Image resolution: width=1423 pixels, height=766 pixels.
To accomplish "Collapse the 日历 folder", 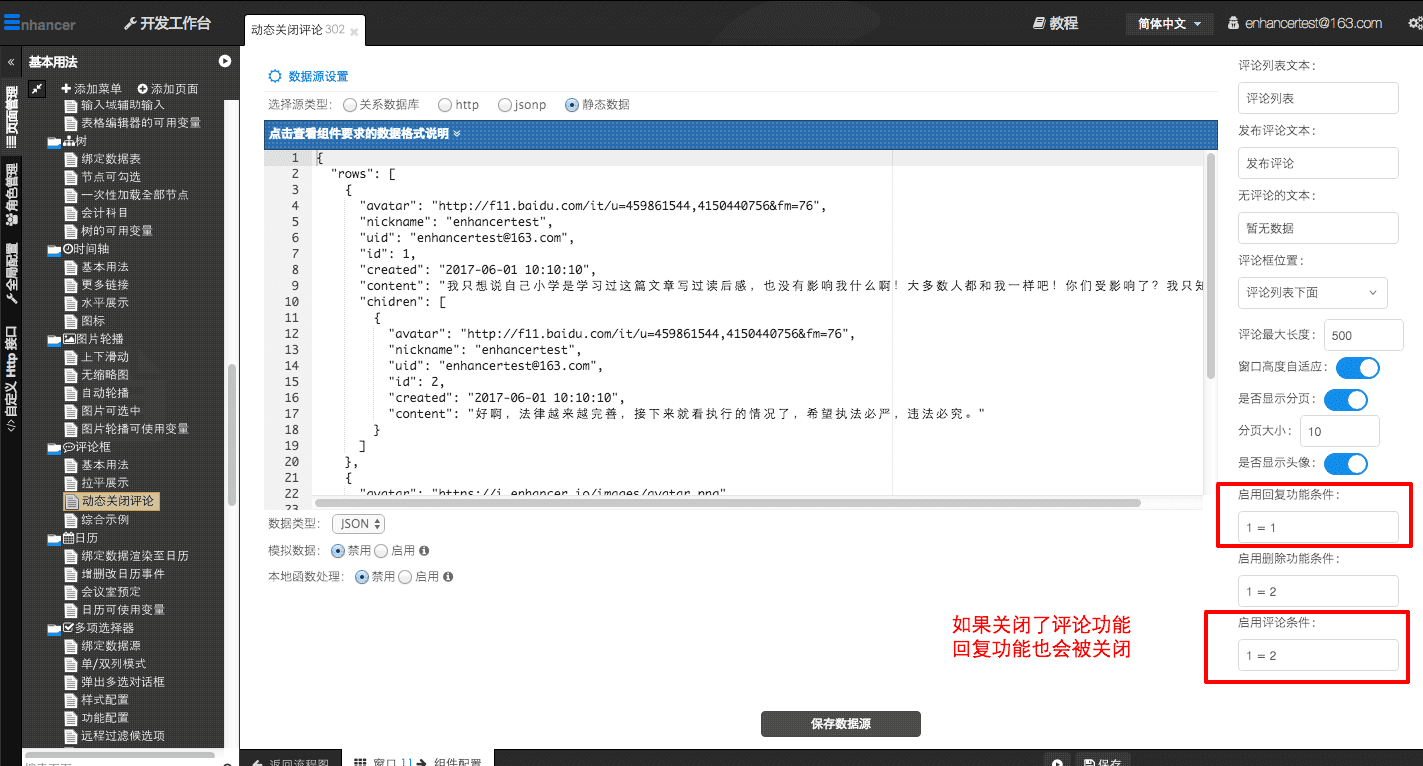I will point(54,538).
